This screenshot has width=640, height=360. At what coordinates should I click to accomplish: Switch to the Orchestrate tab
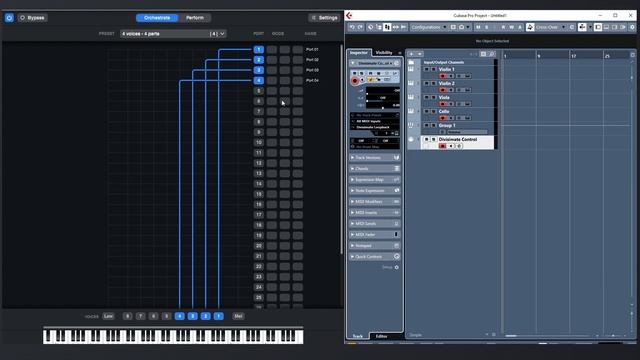[x=157, y=18]
